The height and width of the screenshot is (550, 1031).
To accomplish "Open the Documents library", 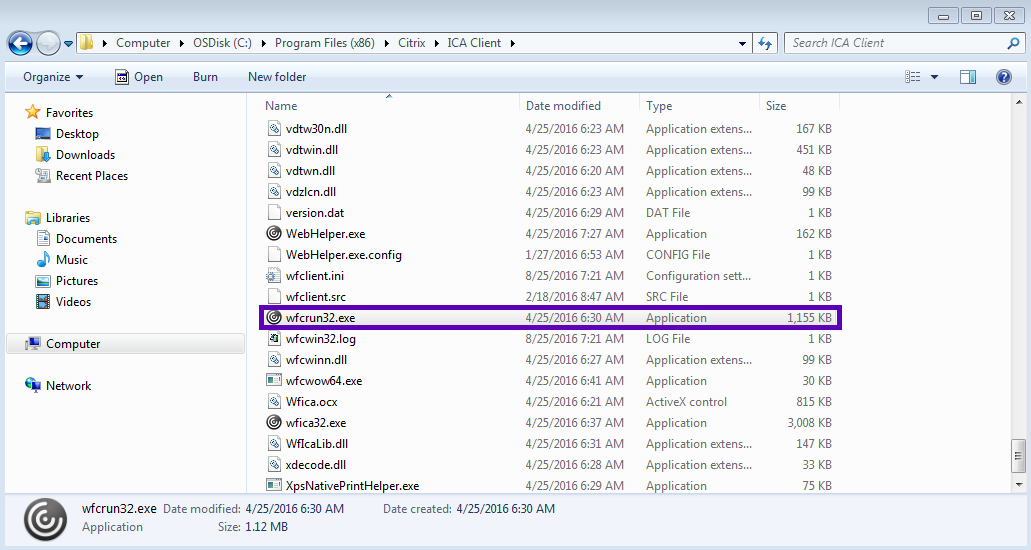I will click(76, 239).
